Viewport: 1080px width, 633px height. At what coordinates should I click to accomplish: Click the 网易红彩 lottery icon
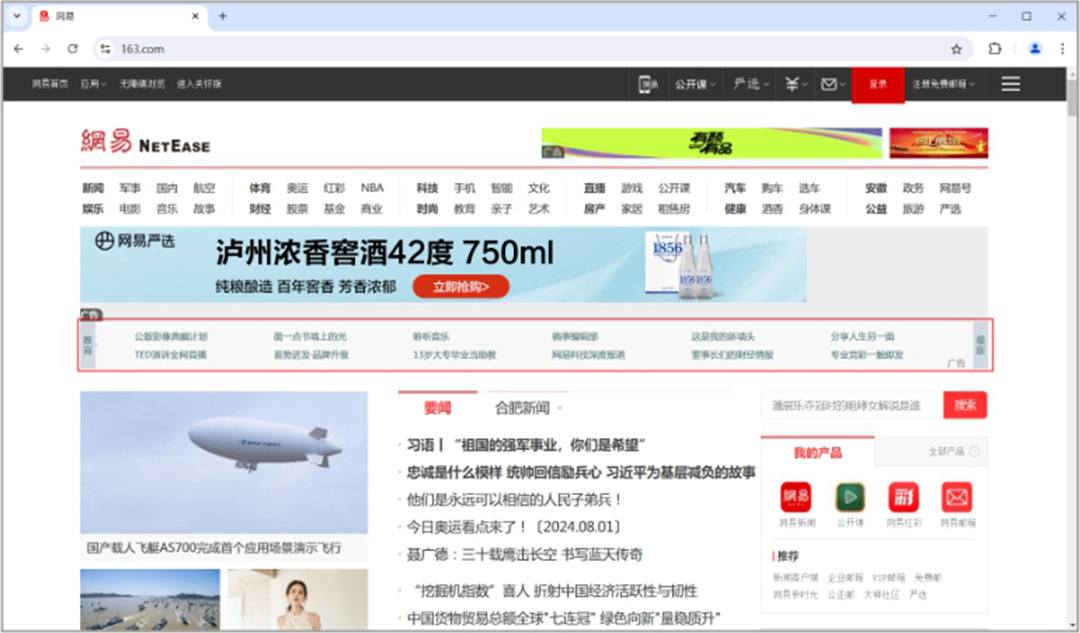coord(903,497)
